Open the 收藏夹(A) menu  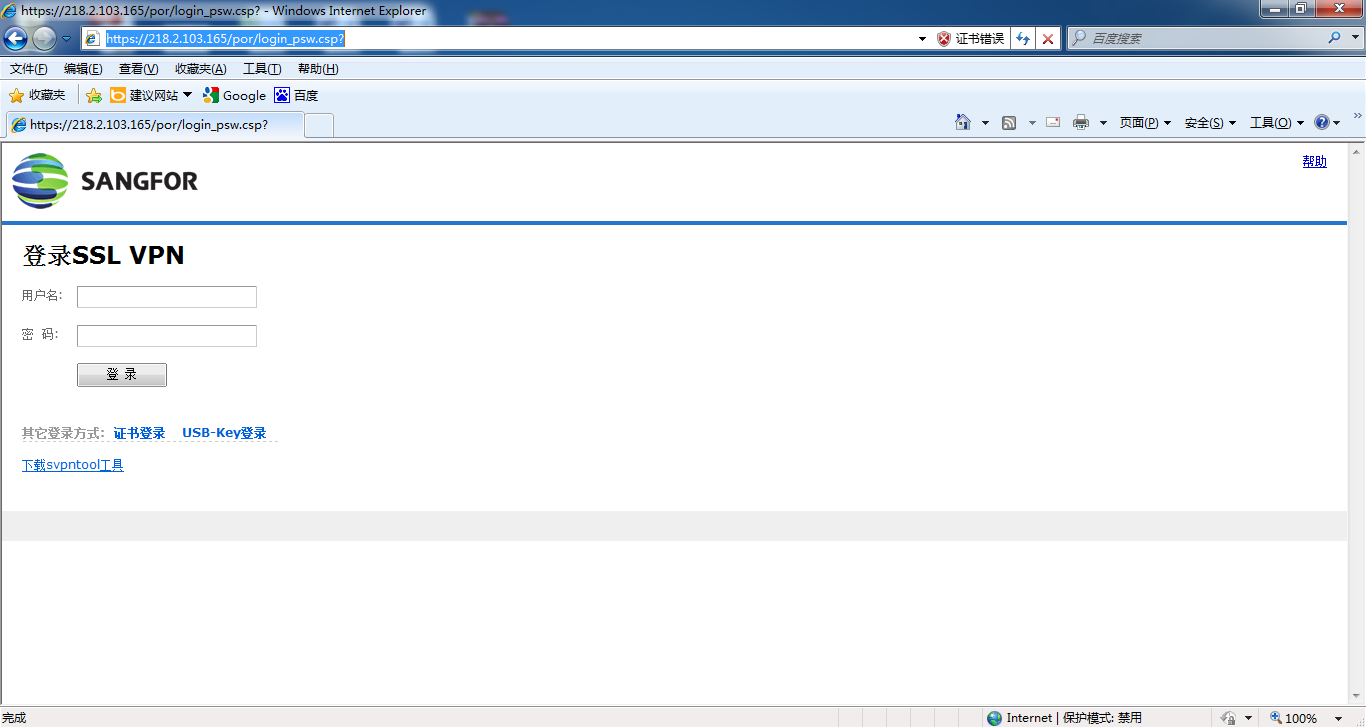click(200, 69)
